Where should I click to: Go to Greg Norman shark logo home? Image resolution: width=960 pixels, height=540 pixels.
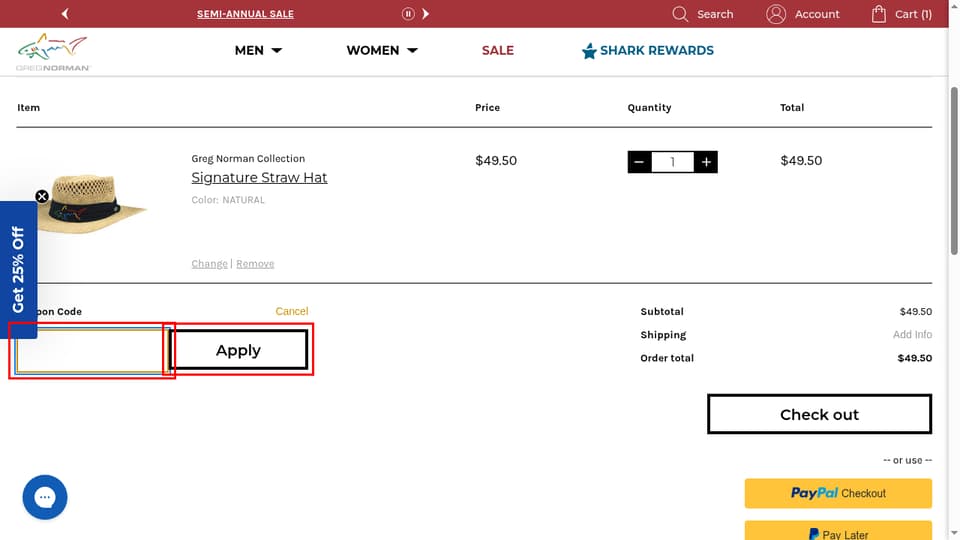click(53, 51)
